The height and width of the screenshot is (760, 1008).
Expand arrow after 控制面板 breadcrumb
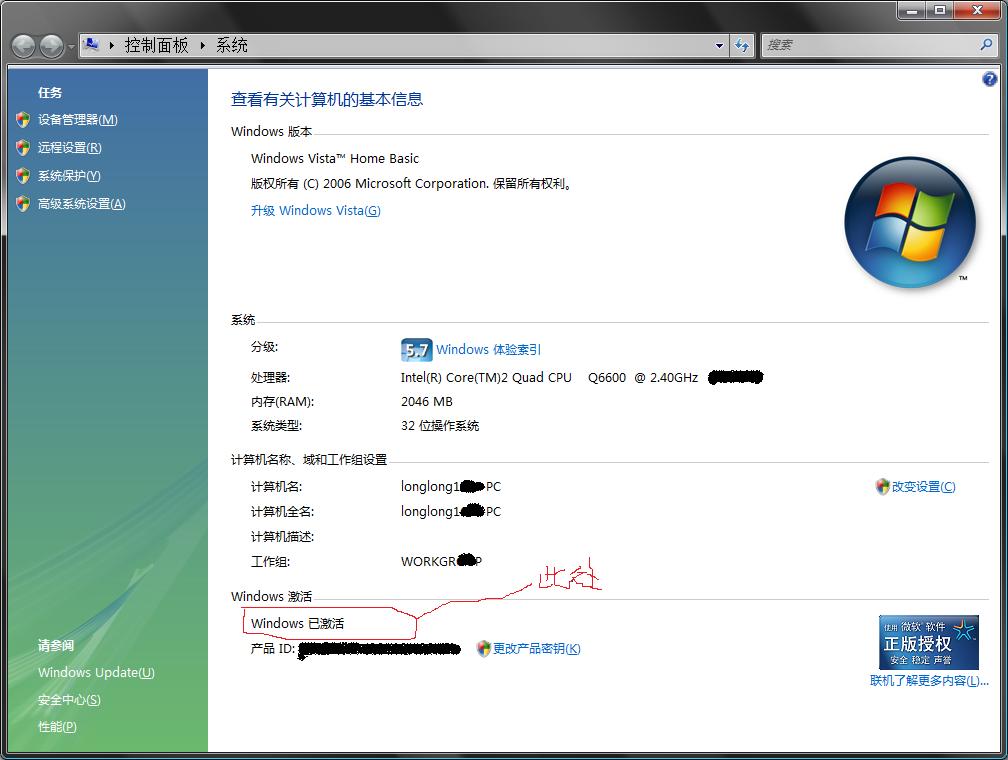[x=202, y=45]
